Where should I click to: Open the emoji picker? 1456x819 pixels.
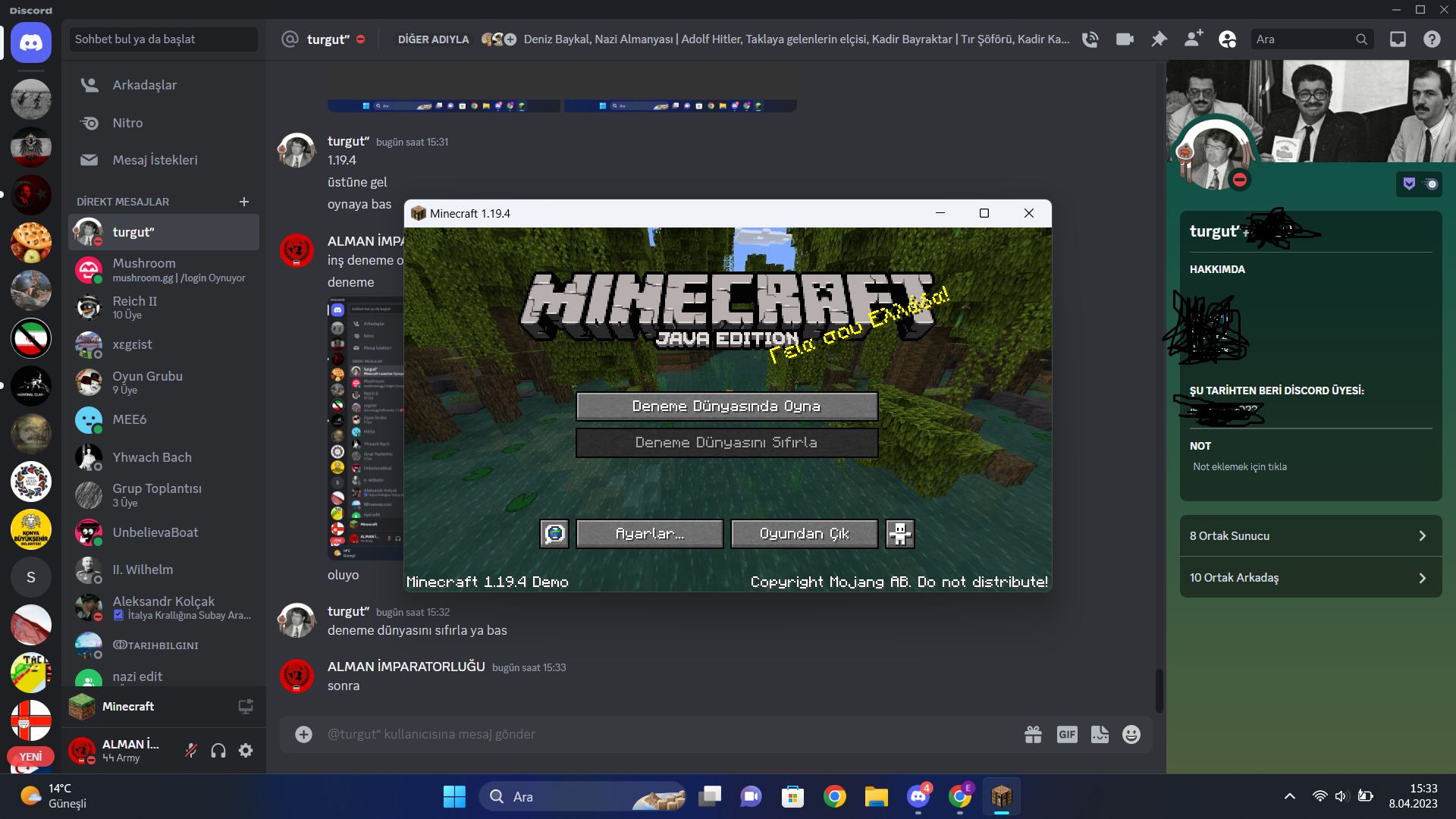tap(1131, 734)
